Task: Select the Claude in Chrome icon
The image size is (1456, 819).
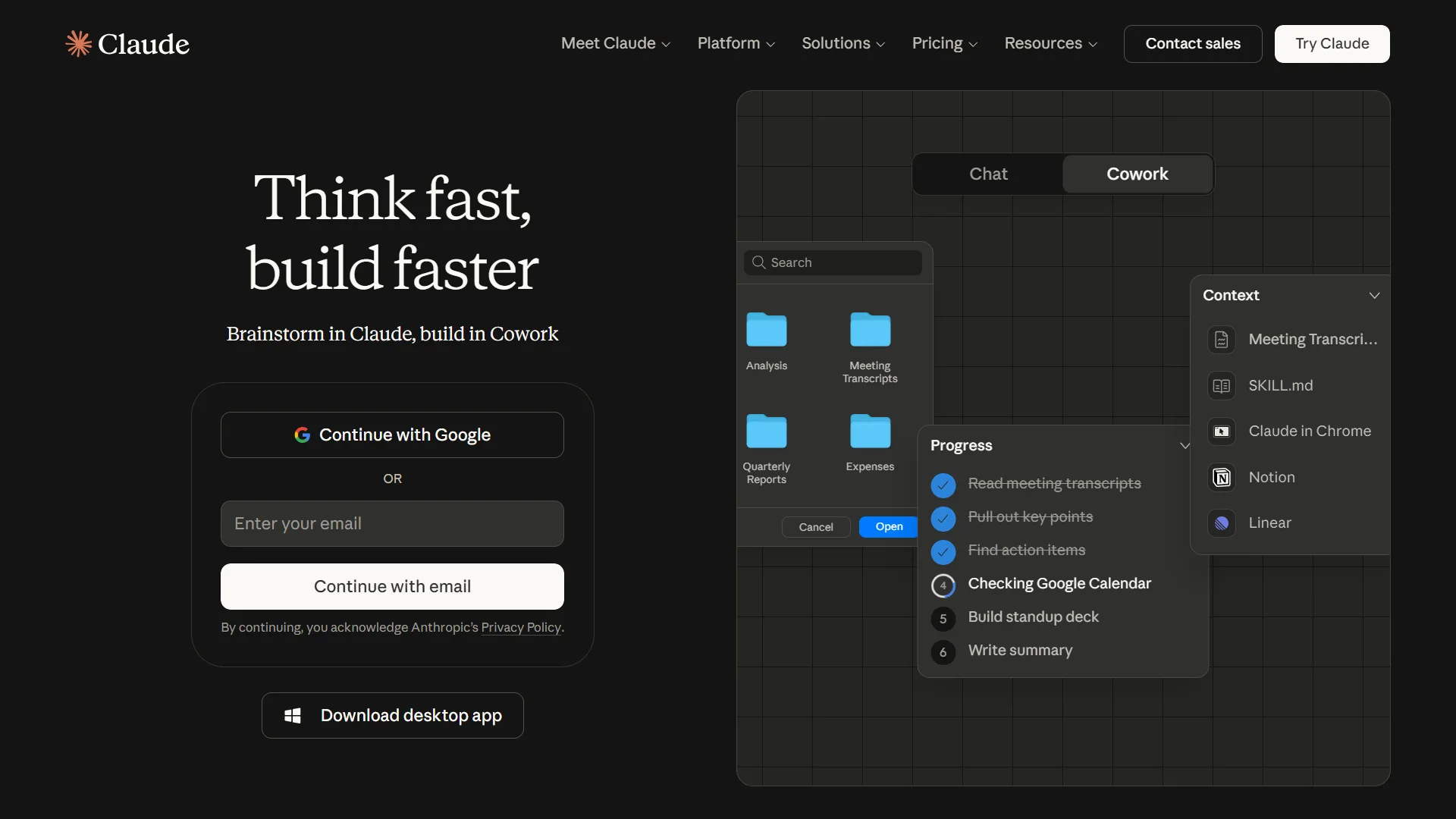Action: pos(1222,431)
